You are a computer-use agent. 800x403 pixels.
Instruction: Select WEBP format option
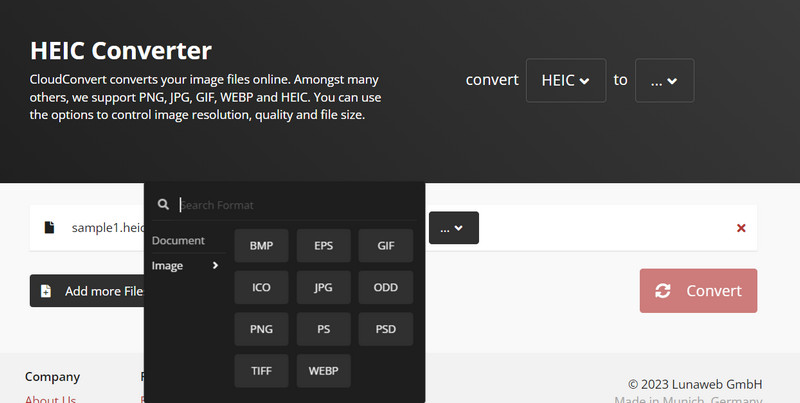(323, 370)
